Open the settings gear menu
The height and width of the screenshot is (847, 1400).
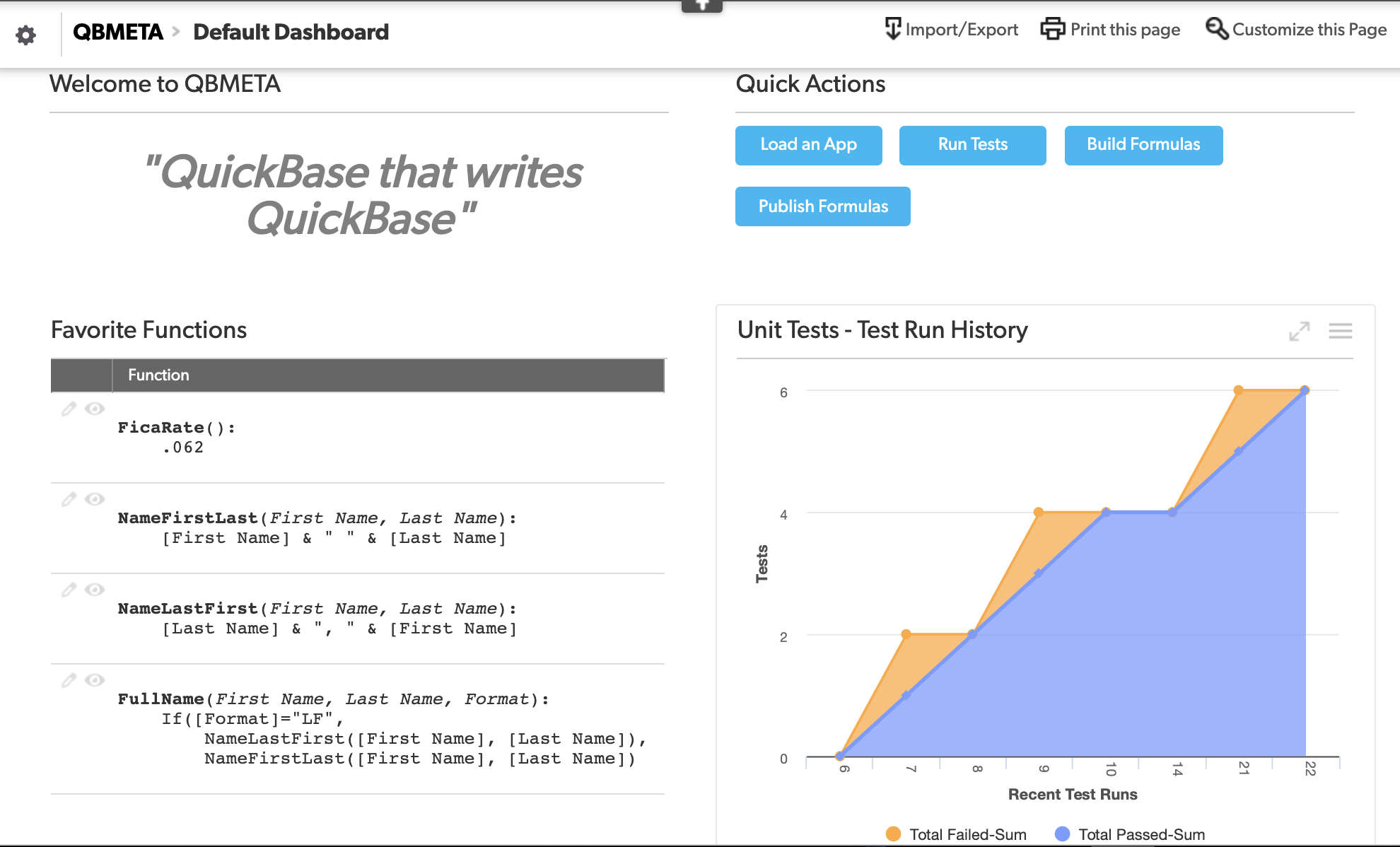pos(26,35)
